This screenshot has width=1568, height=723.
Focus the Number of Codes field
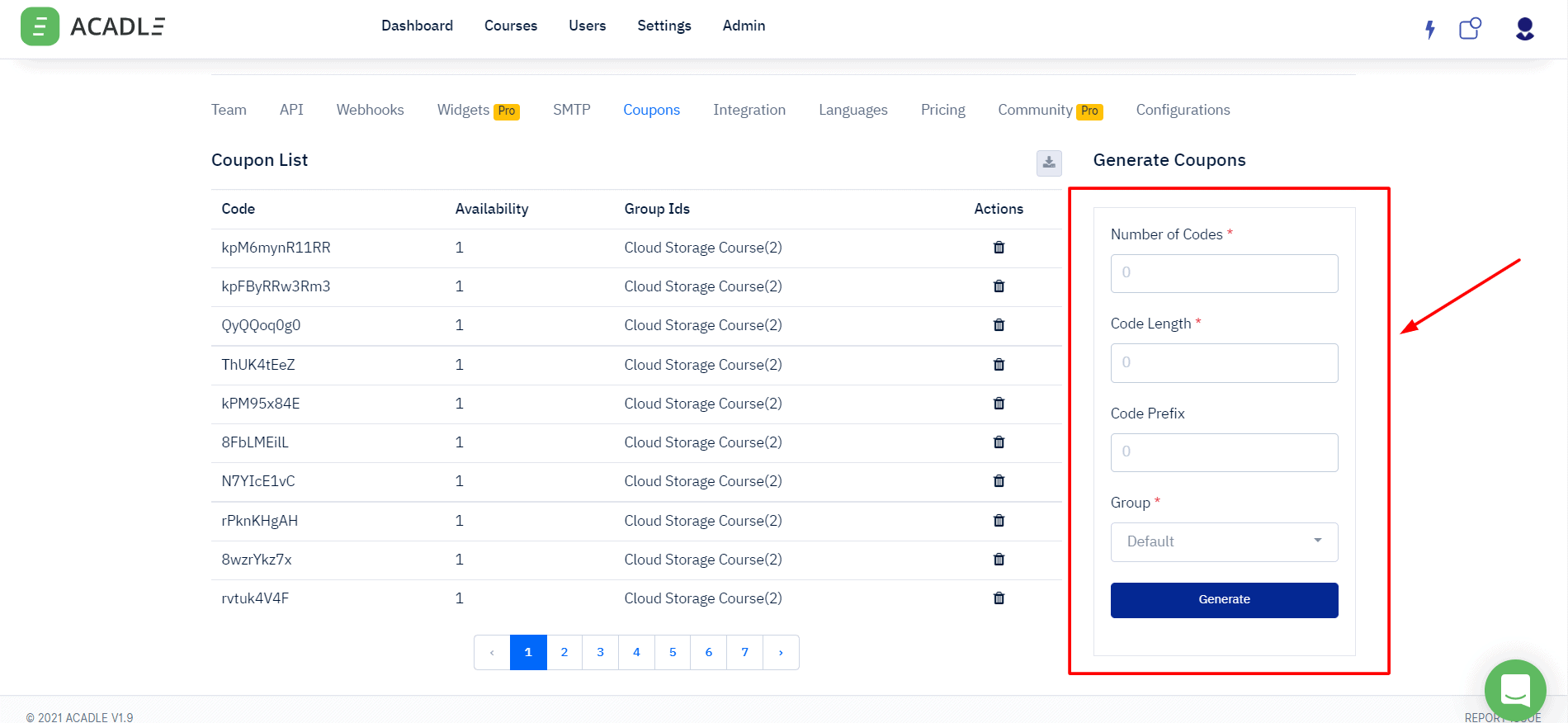(1224, 273)
